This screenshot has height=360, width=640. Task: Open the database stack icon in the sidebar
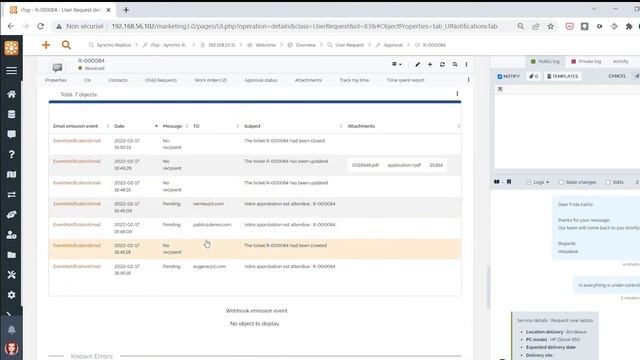click(x=11, y=114)
